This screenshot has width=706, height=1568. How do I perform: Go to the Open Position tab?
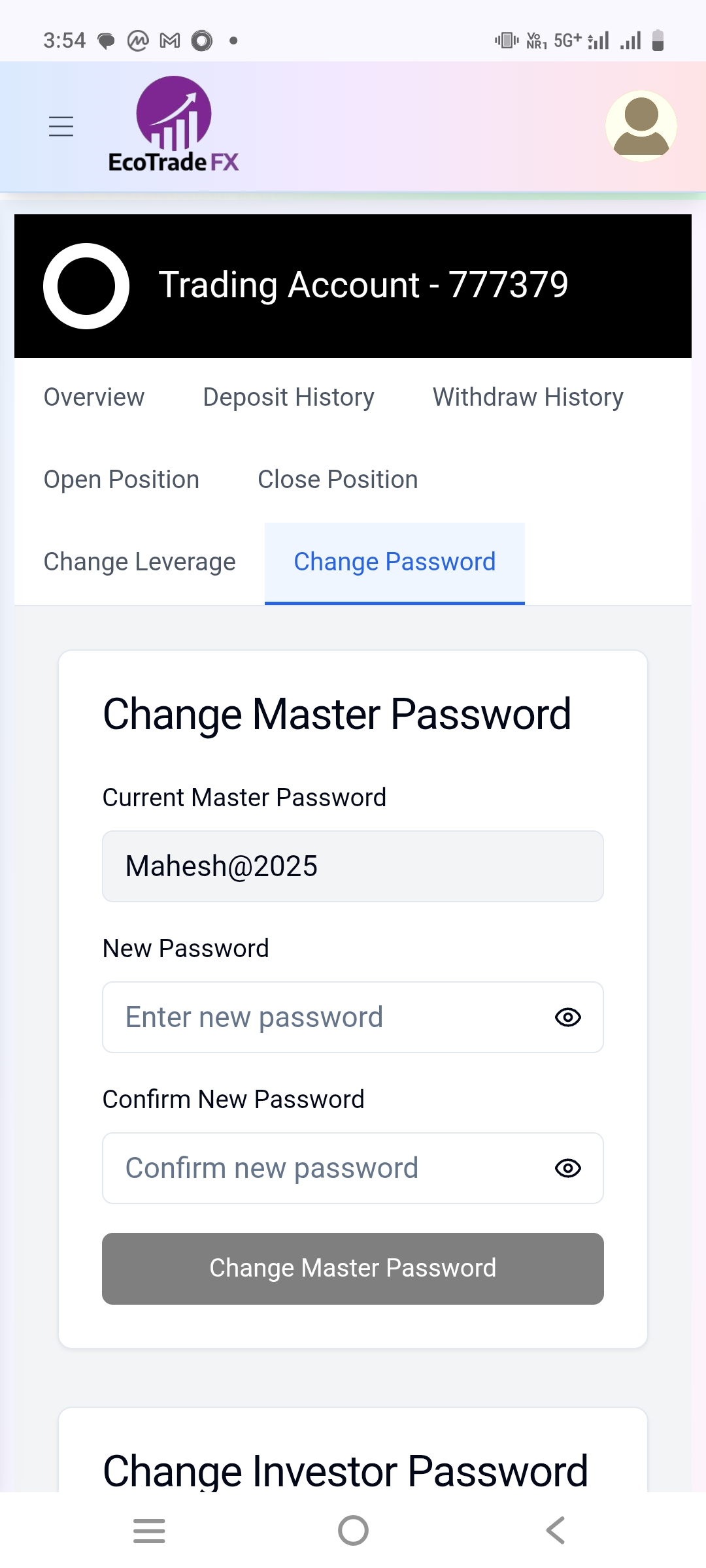(122, 480)
